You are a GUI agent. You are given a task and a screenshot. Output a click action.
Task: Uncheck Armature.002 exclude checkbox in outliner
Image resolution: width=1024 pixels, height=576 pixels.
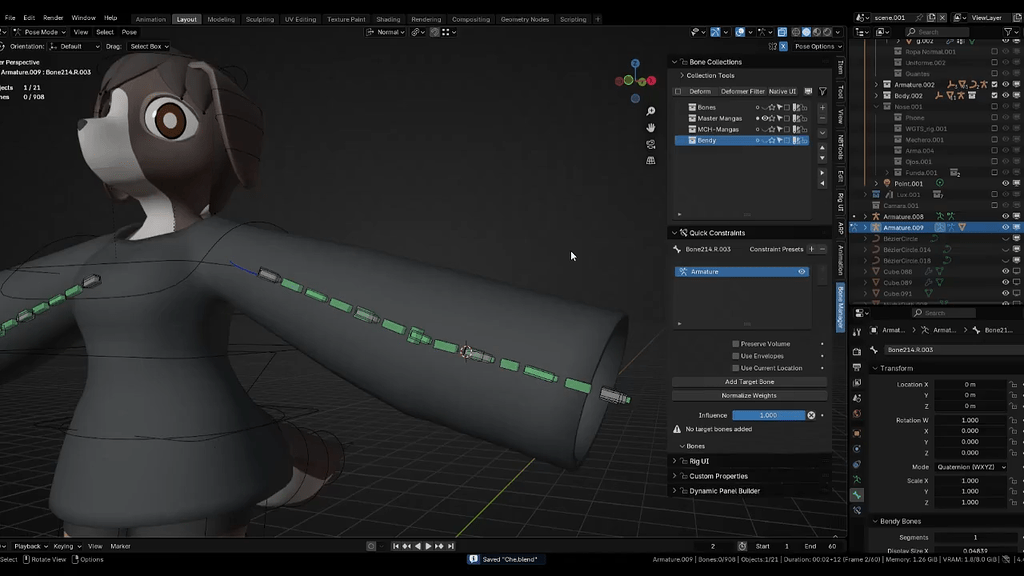coord(995,84)
